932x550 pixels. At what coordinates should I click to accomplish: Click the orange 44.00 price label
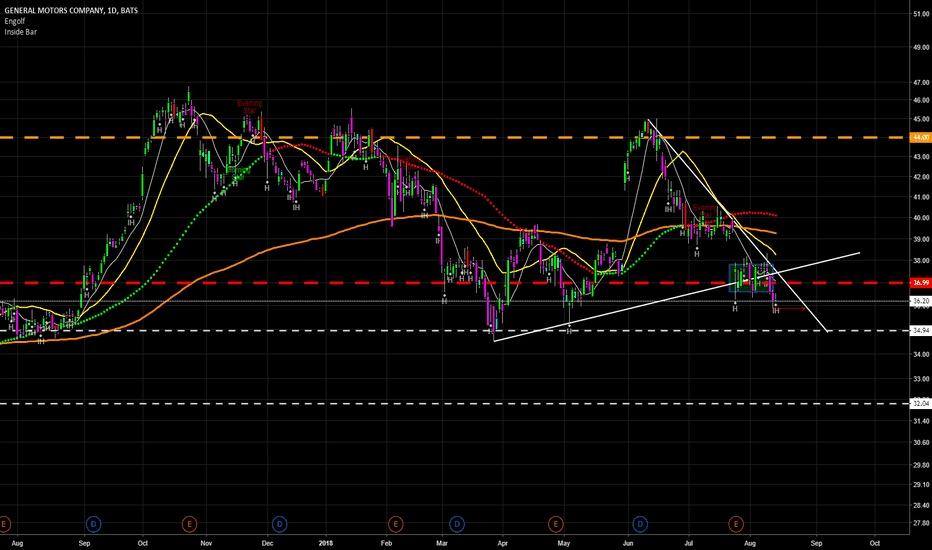(921, 137)
